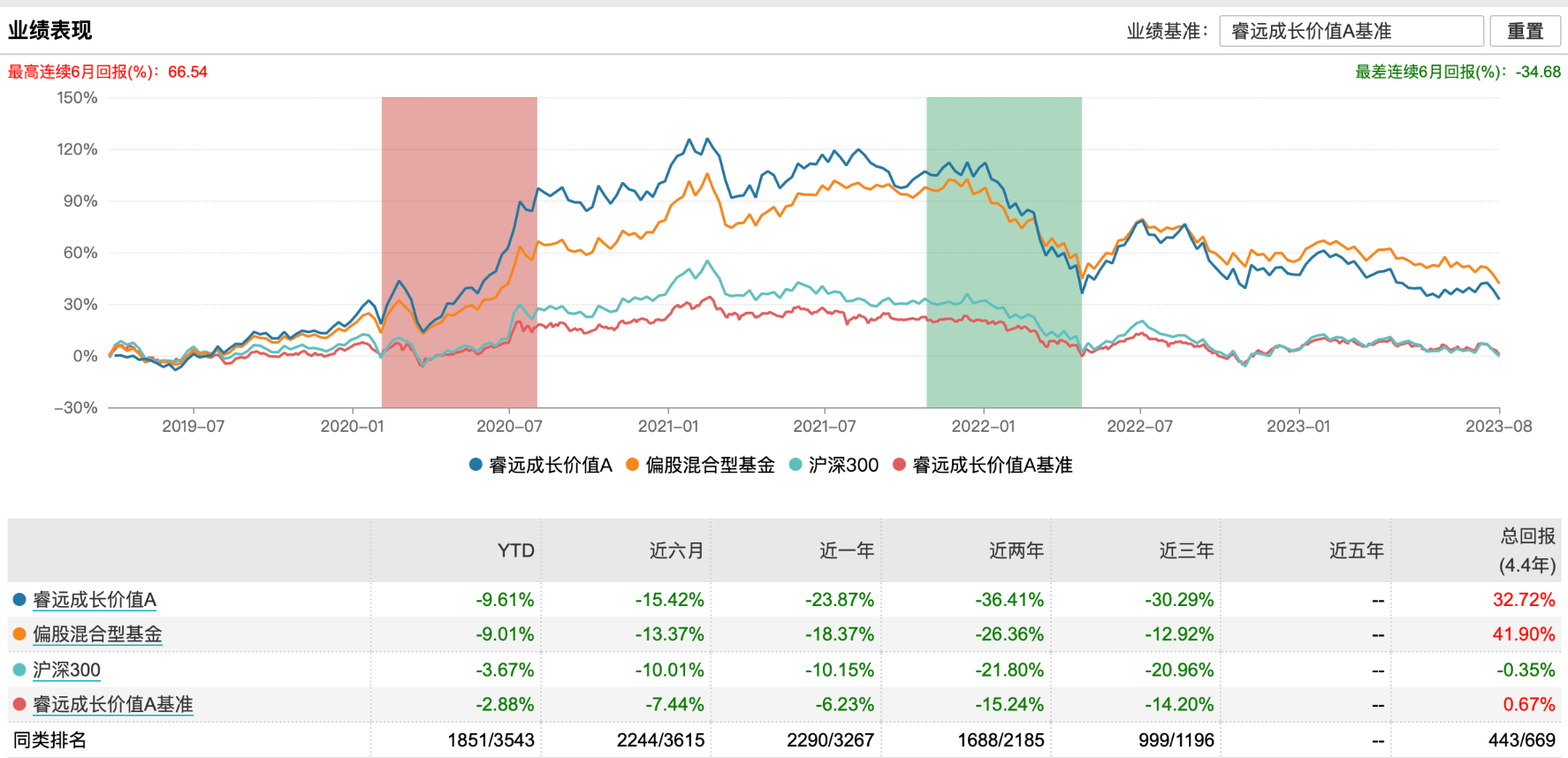Click the 总回报 (4.4年) column header

1526,550
